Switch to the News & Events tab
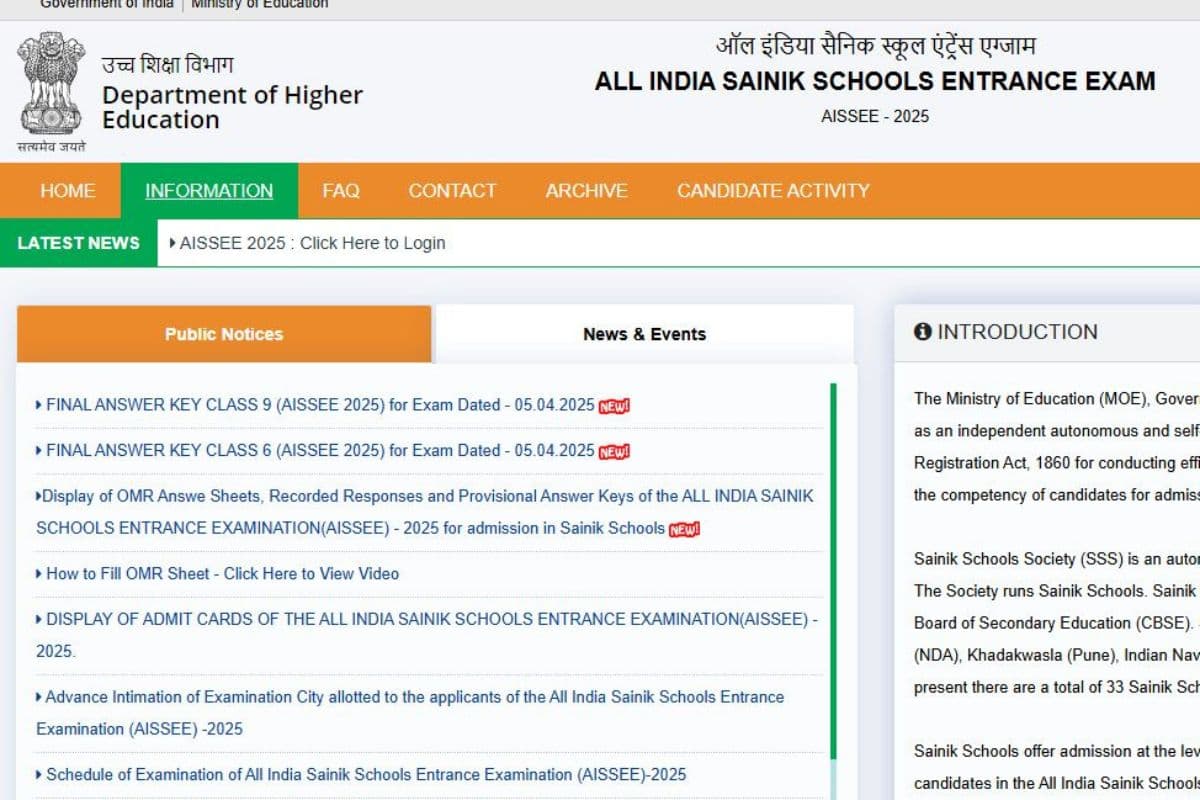1200x800 pixels. point(644,334)
